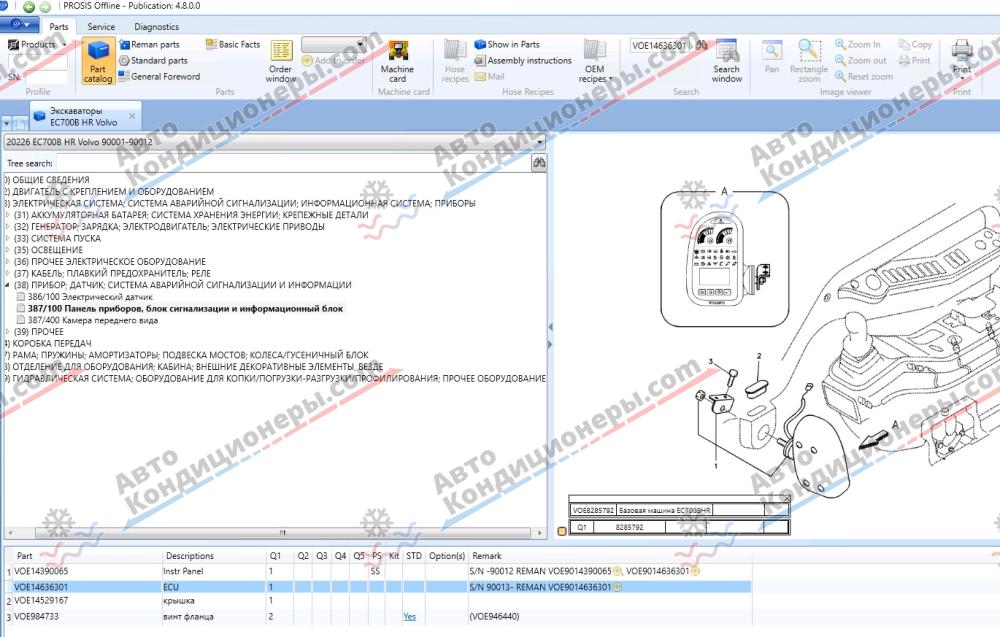The height and width of the screenshot is (637, 1000).
Task: Switch to the Diagnostics ribbon tab
Action: [x=156, y=27]
